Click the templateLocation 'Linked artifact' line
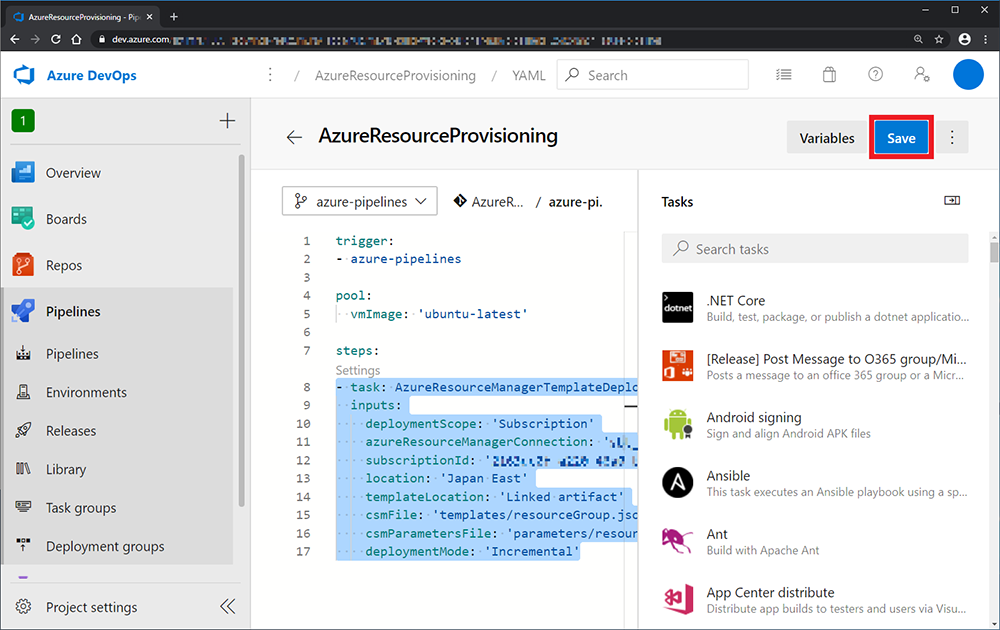This screenshot has width=1000, height=630. [495, 497]
